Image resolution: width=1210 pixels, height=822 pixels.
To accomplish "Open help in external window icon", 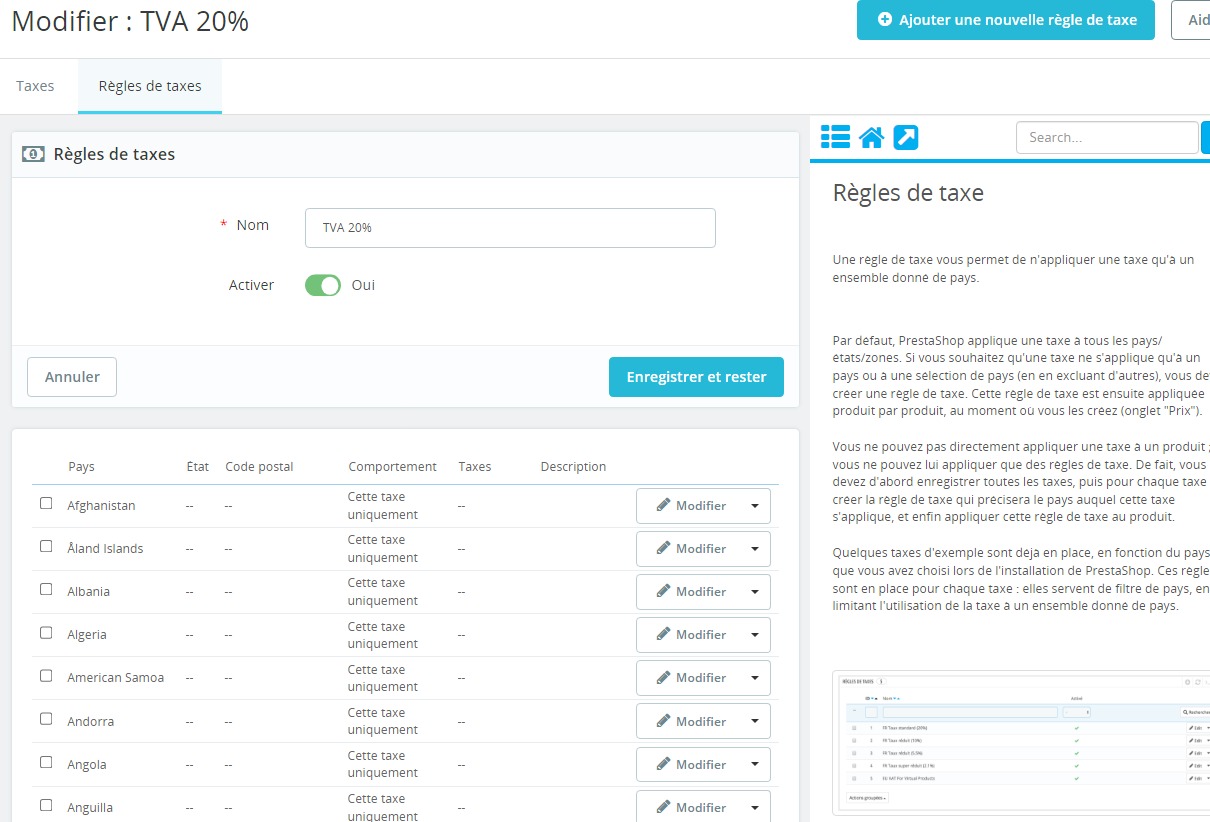I will point(906,137).
